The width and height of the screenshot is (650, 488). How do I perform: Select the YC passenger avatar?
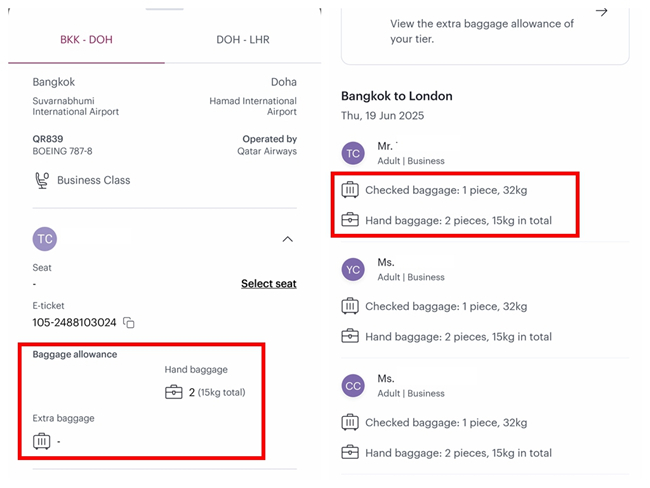(353, 270)
